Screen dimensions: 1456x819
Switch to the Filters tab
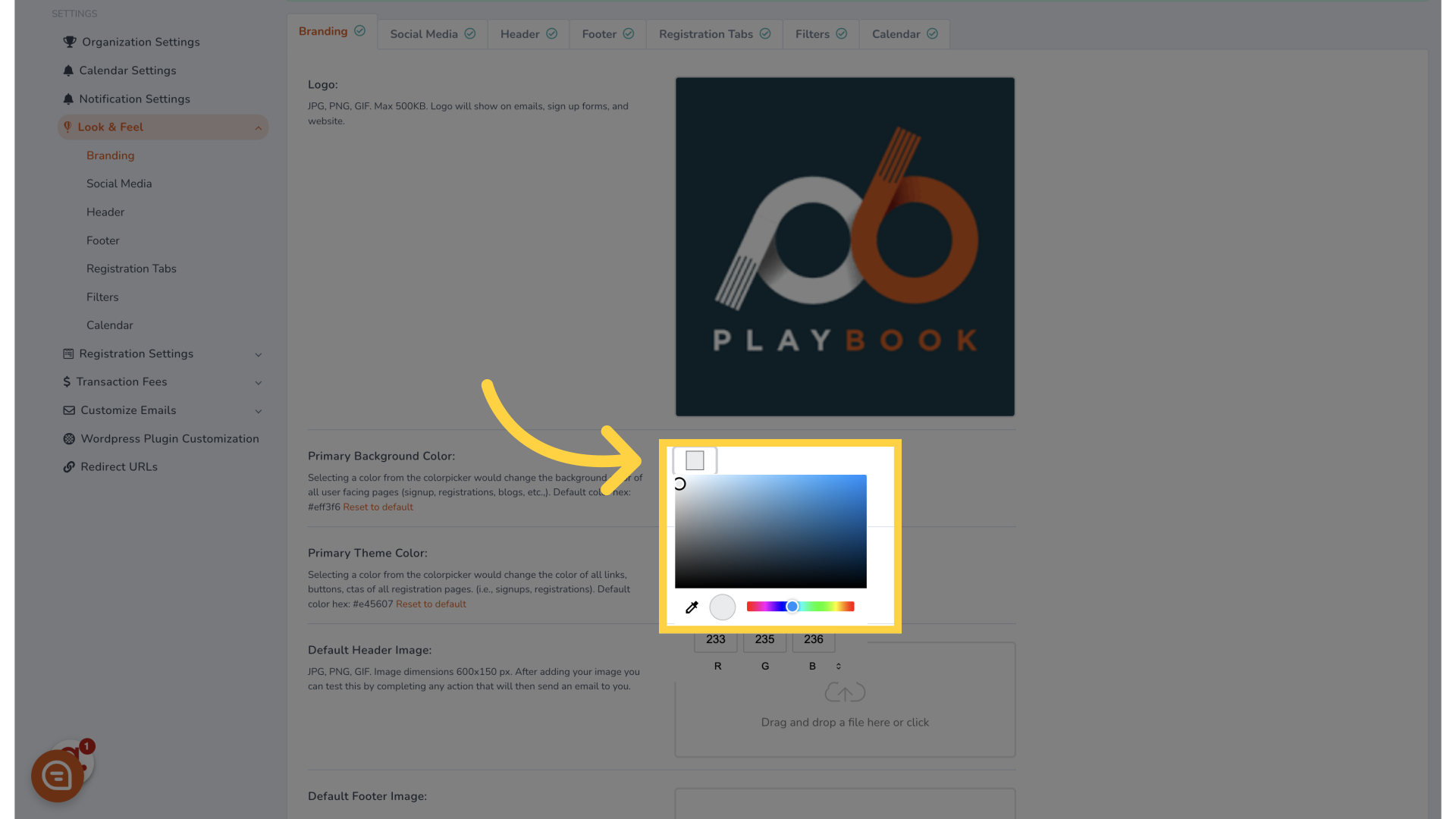click(821, 34)
